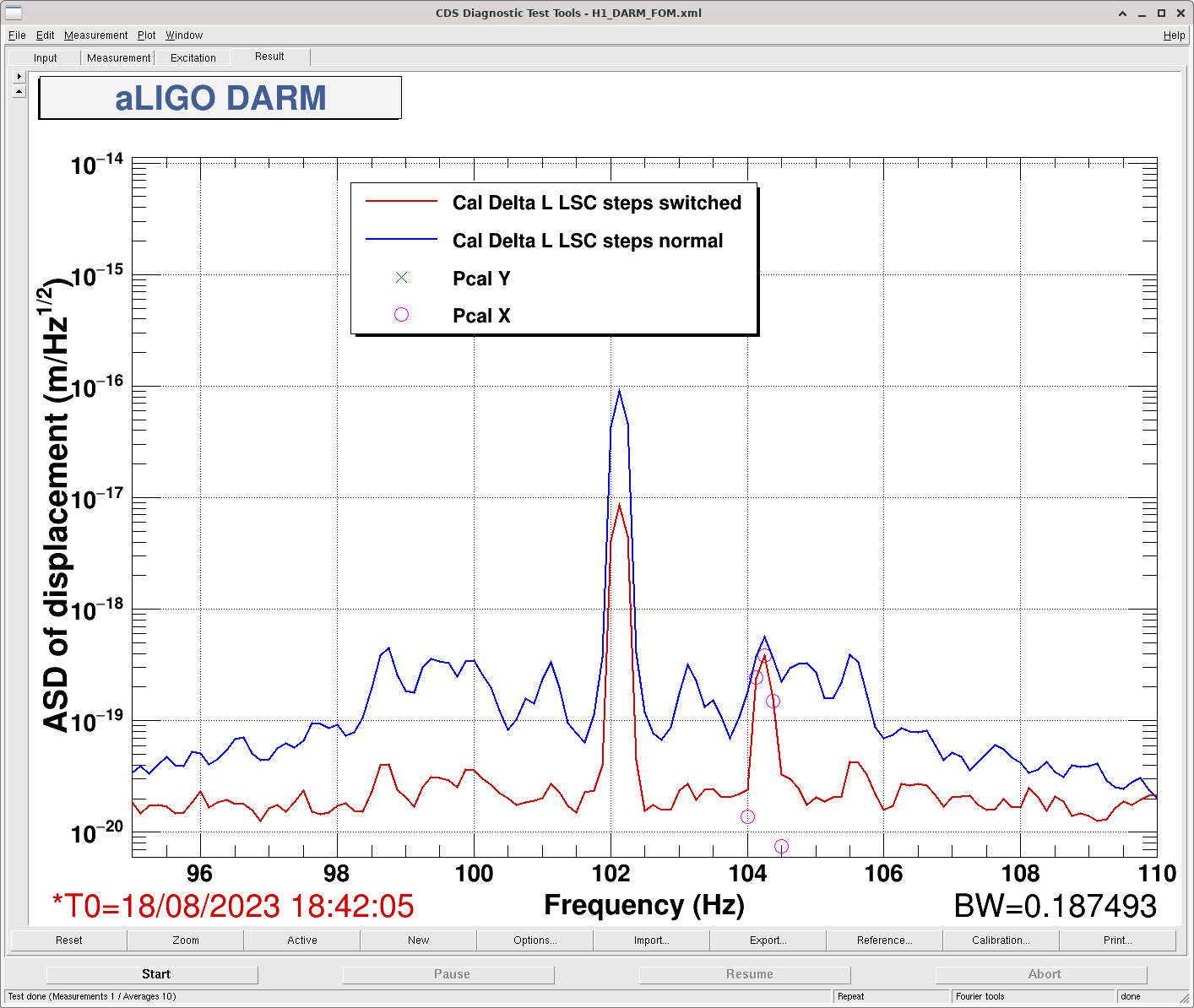1194x1008 pixels.
Task: Click the aLIGO DARM plot title
Action: (220, 98)
